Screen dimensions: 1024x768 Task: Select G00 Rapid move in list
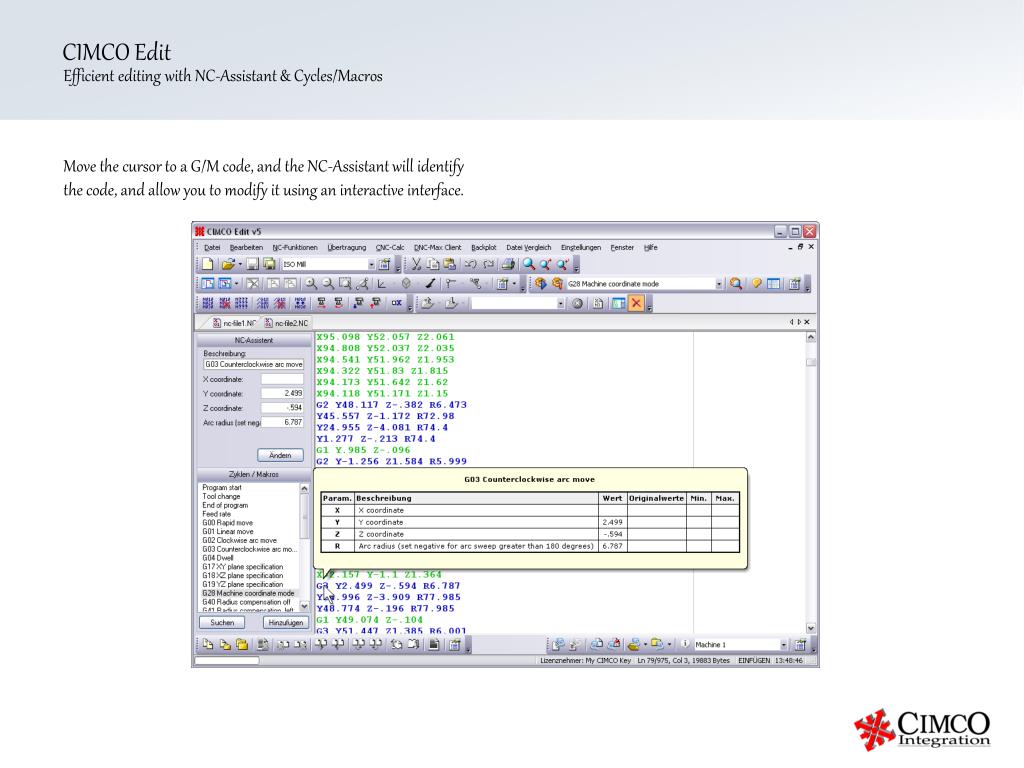[x=227, y=523]
